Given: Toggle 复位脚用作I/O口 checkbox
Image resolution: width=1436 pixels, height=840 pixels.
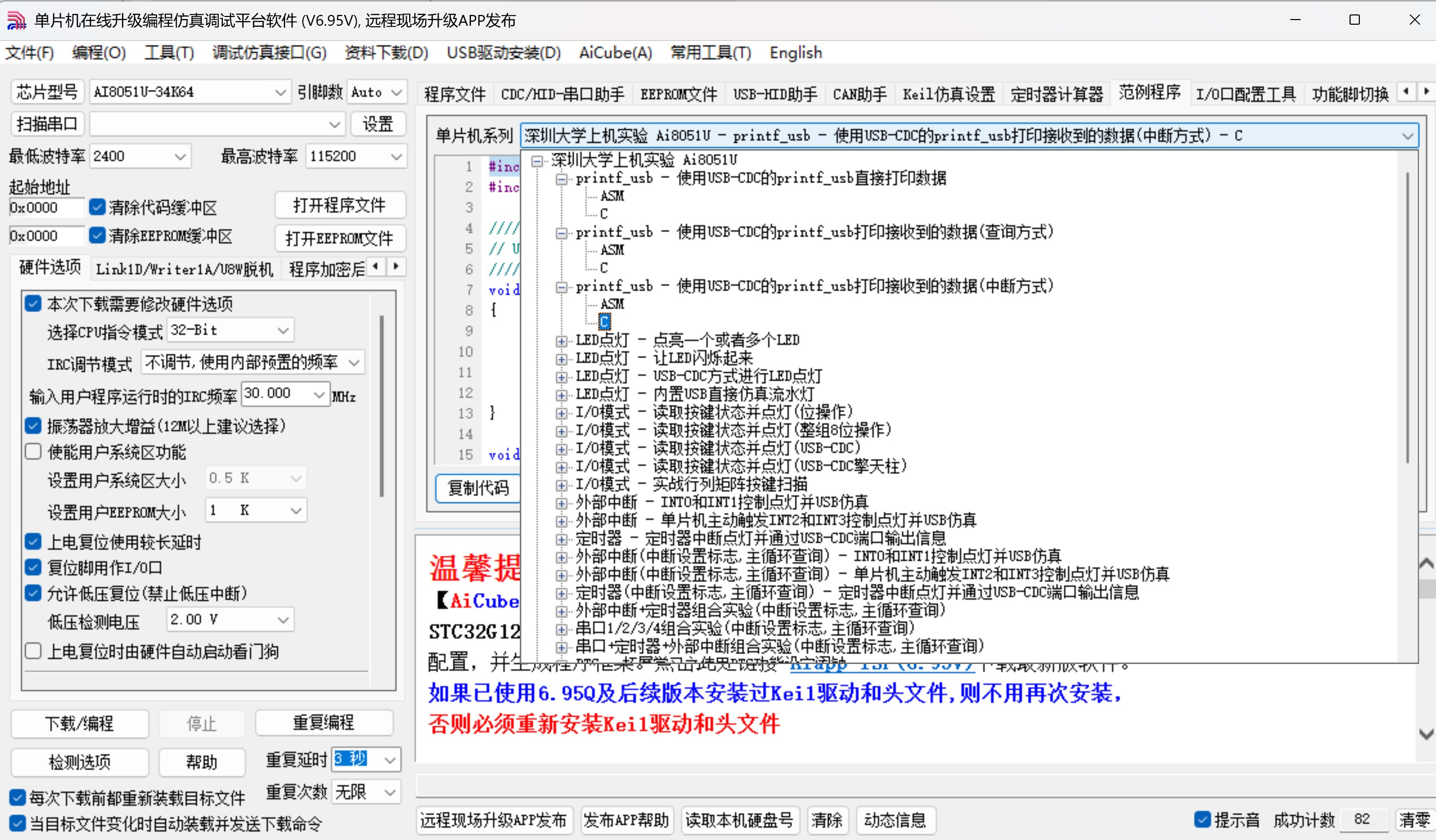Looking at the screenshot, I should tap(33, 568).
